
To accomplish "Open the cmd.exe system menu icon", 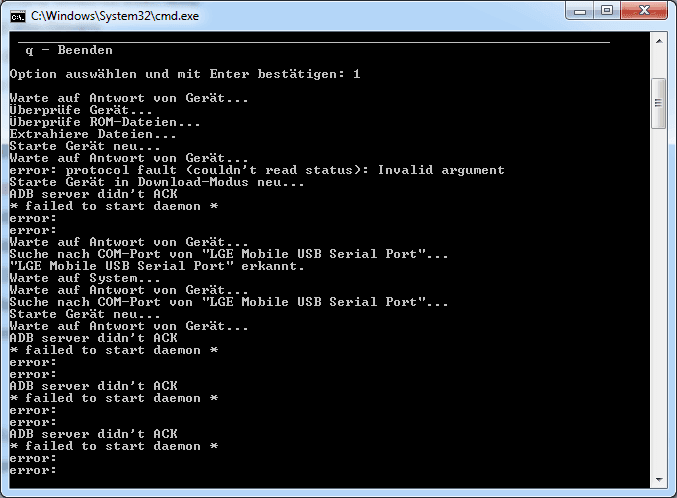I will pos(18,16).
